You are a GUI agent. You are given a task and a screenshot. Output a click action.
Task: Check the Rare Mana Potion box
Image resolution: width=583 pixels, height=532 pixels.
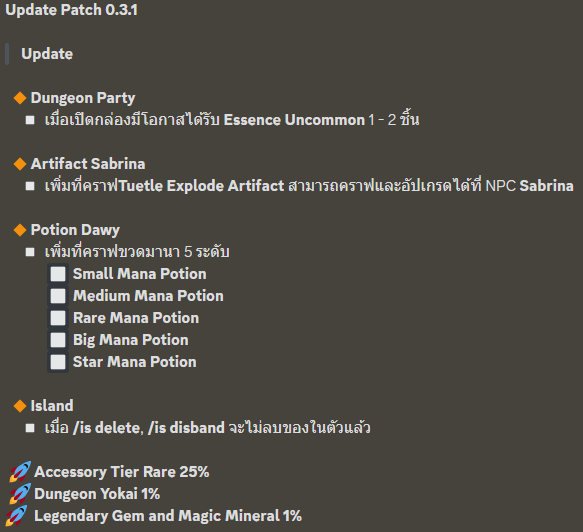tap(58, 318)
